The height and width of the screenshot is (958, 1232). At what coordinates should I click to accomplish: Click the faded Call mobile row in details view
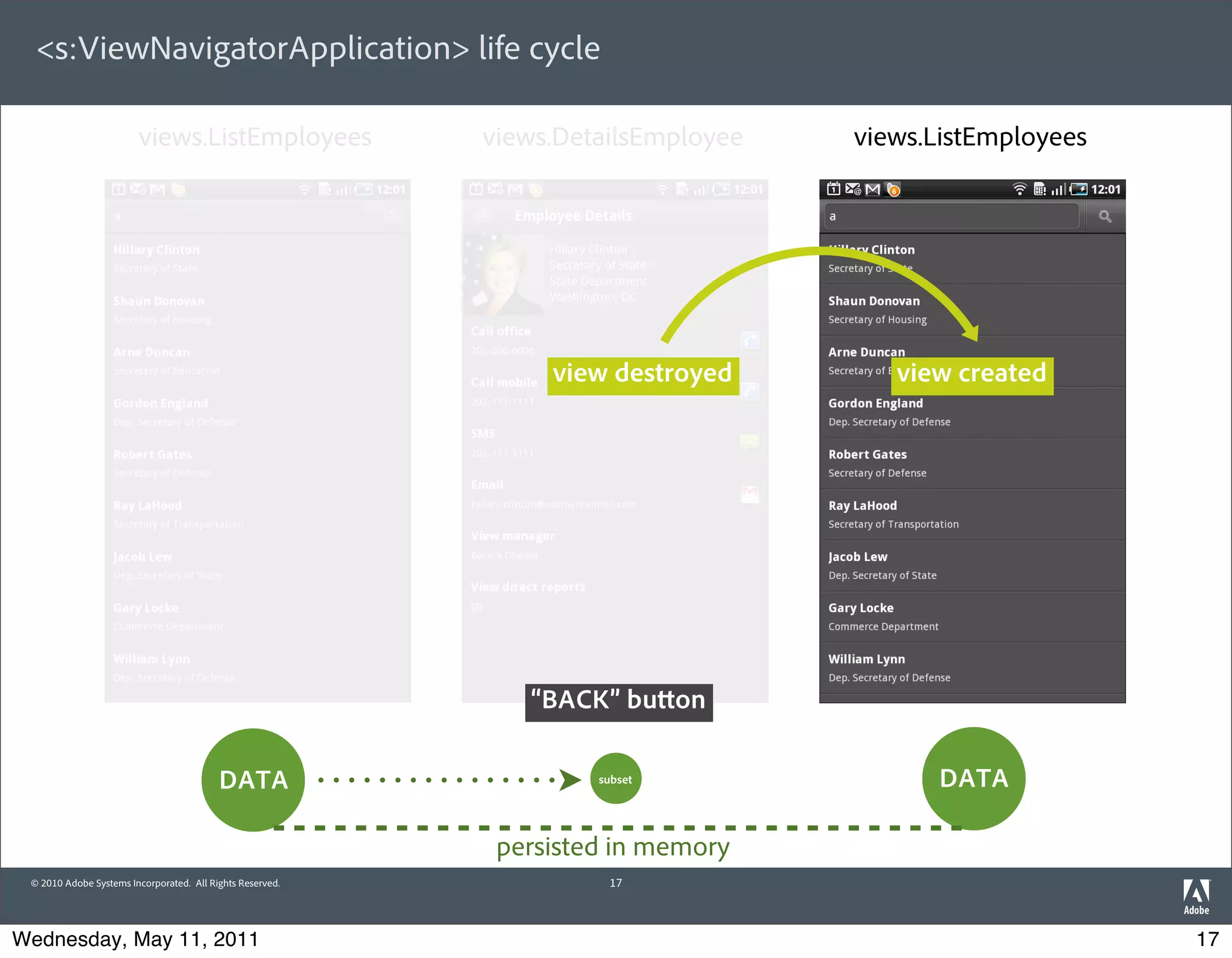(x=615, y=391)
